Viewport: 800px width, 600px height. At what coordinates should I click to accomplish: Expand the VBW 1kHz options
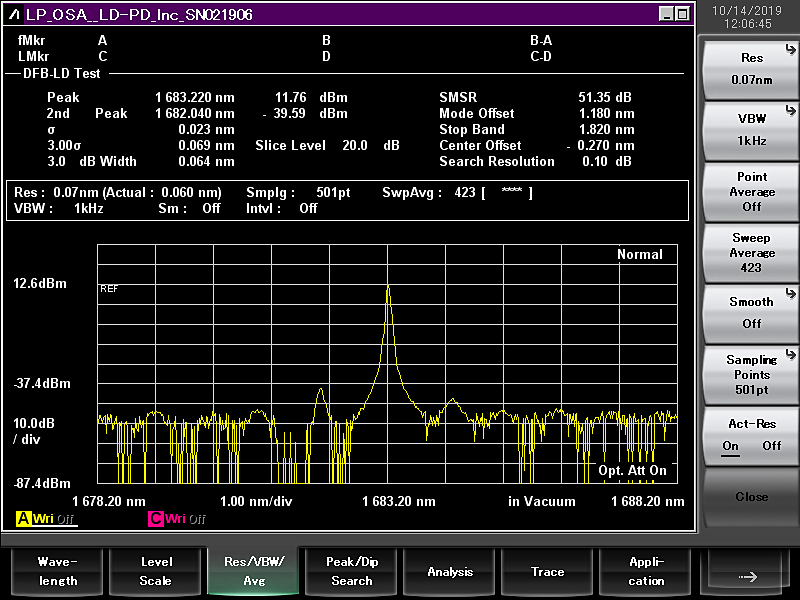[x=751, y=129]
